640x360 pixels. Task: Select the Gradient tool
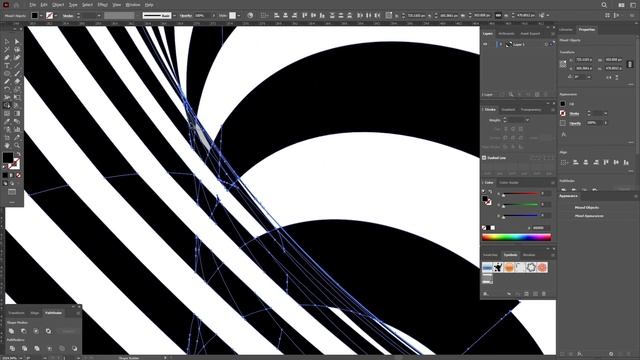click(x=17, y=113)
